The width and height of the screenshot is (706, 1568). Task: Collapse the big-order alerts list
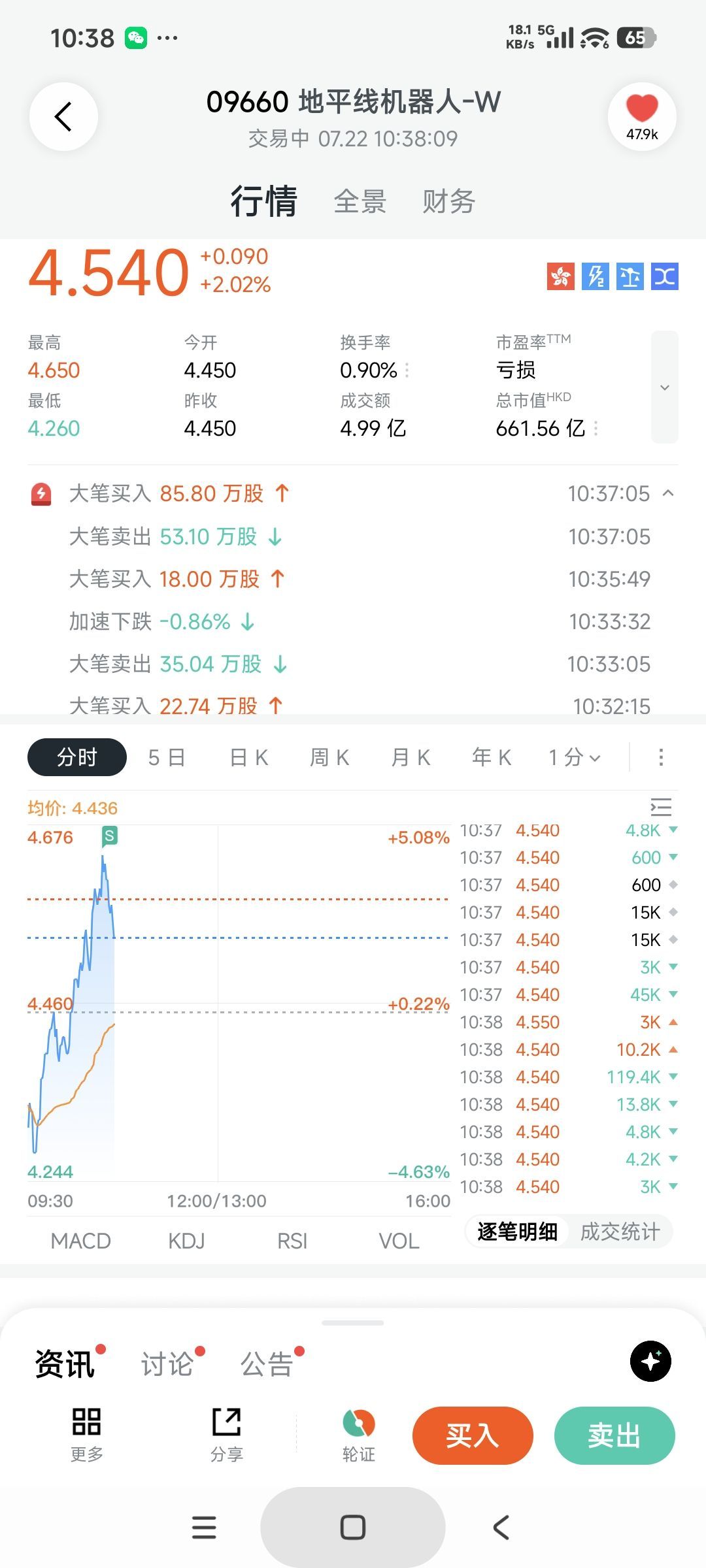tap(668, 493)
